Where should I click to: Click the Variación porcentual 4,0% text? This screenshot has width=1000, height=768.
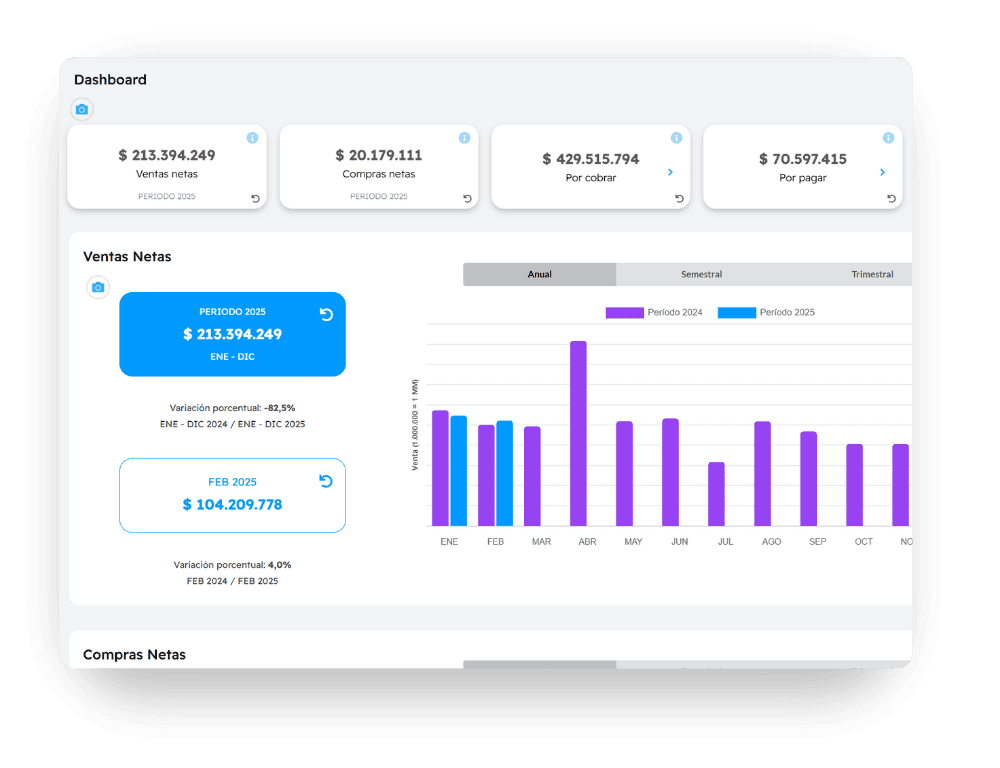[232, 565]
